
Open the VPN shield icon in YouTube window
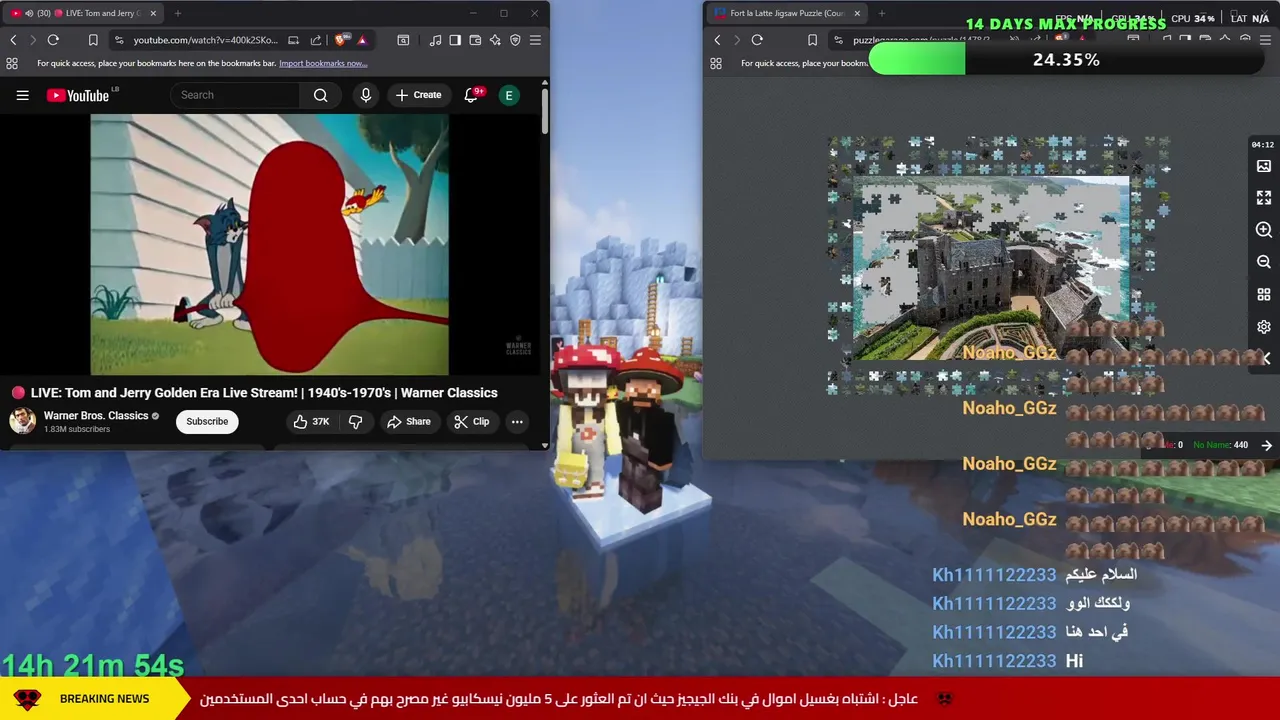(x=515, y=40)
